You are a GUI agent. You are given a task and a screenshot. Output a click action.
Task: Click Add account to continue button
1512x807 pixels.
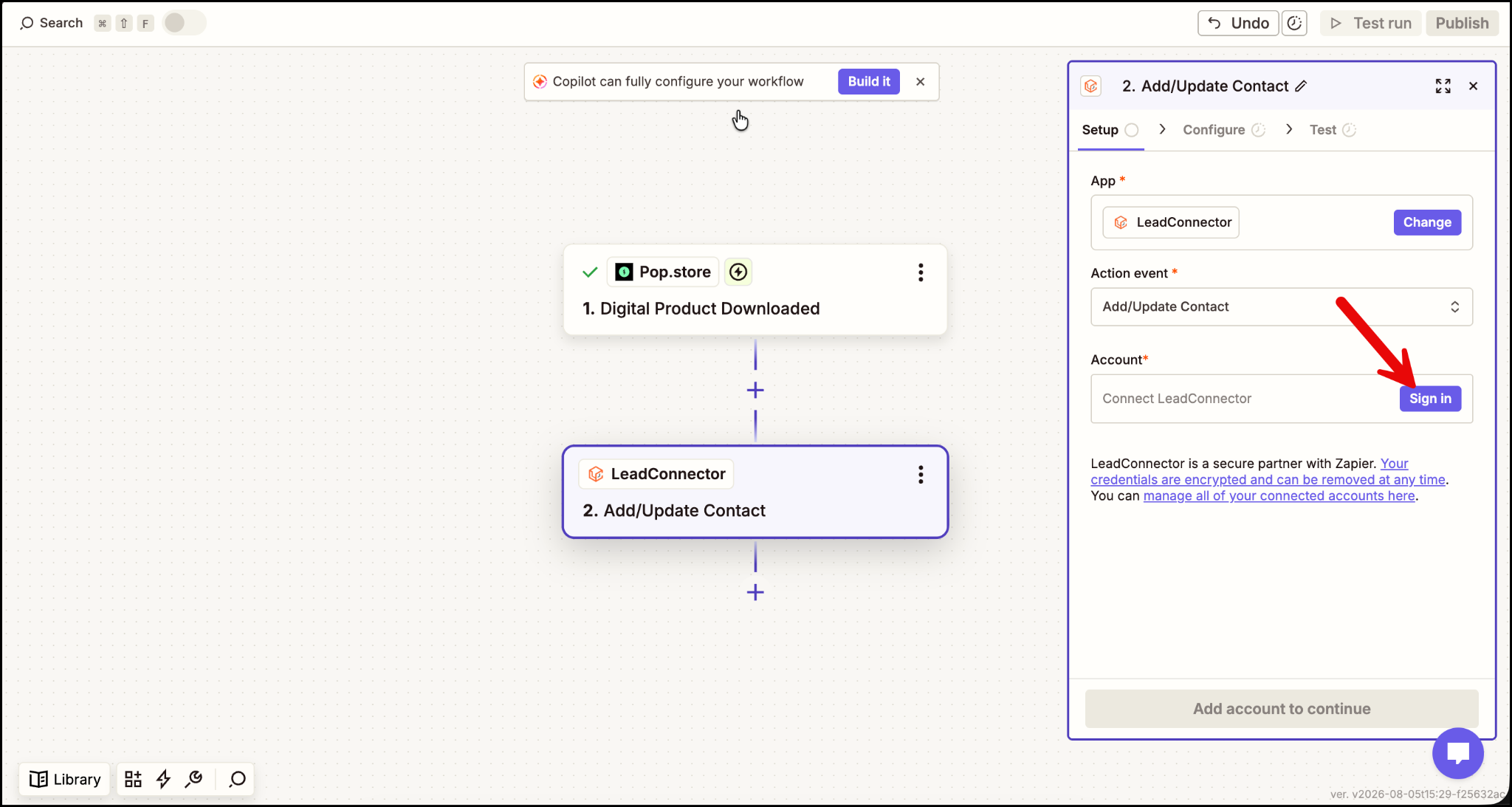point(1281,709)
